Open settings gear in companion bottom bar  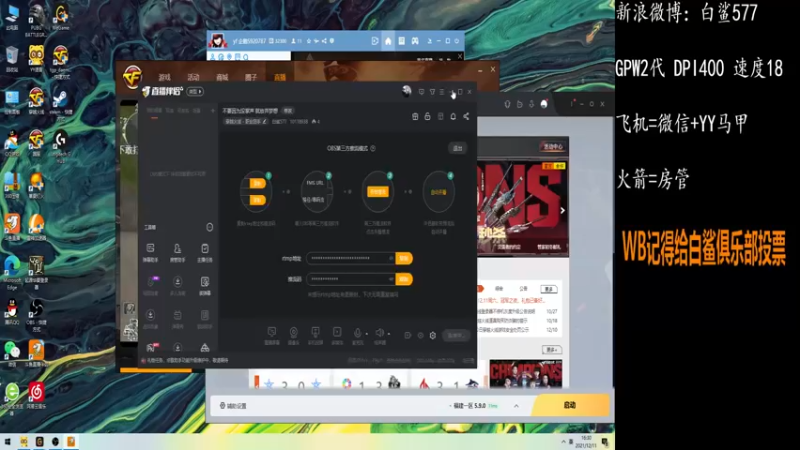click(433, 335)
